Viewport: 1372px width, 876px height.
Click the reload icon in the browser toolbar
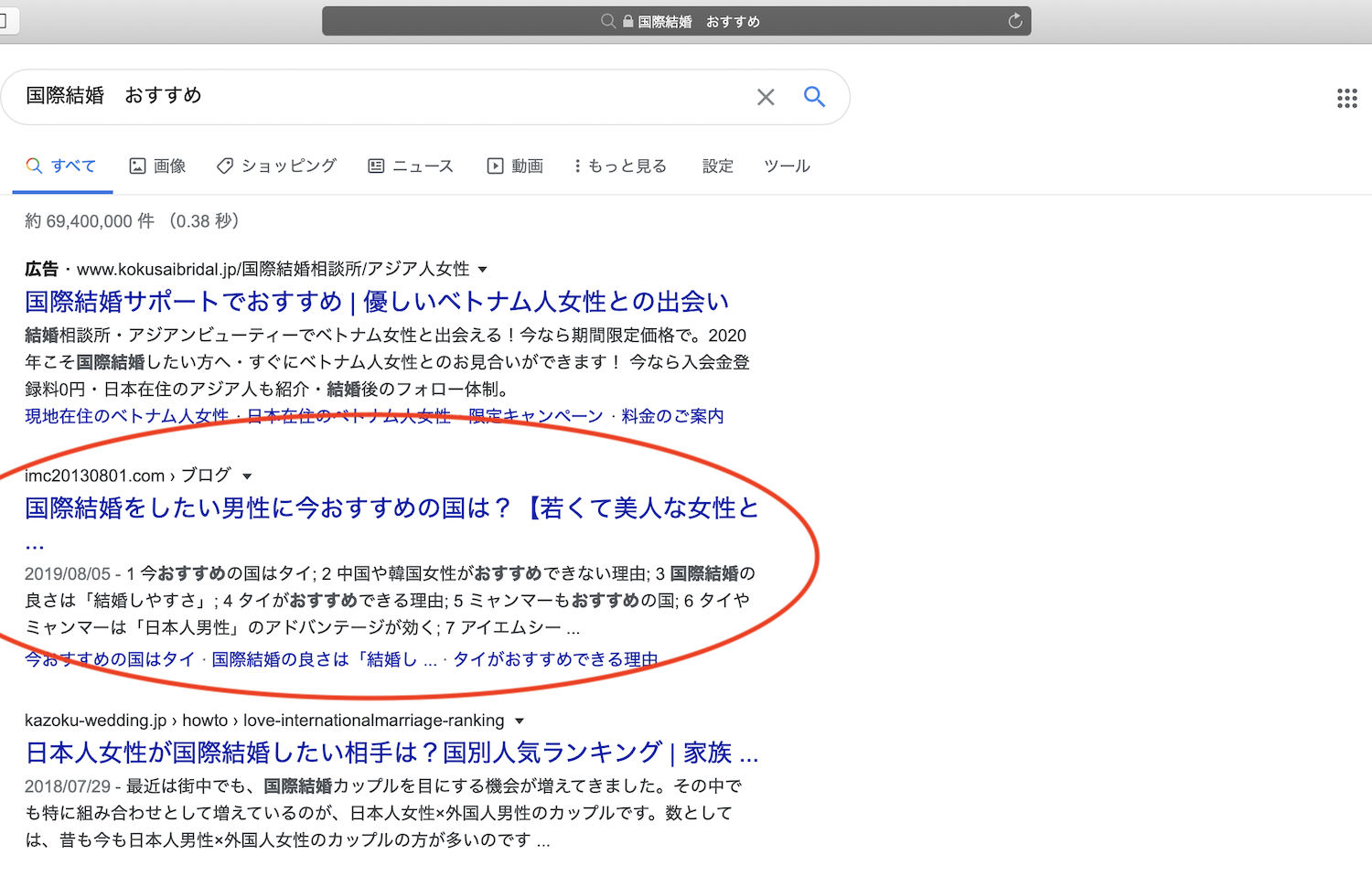1014,20
